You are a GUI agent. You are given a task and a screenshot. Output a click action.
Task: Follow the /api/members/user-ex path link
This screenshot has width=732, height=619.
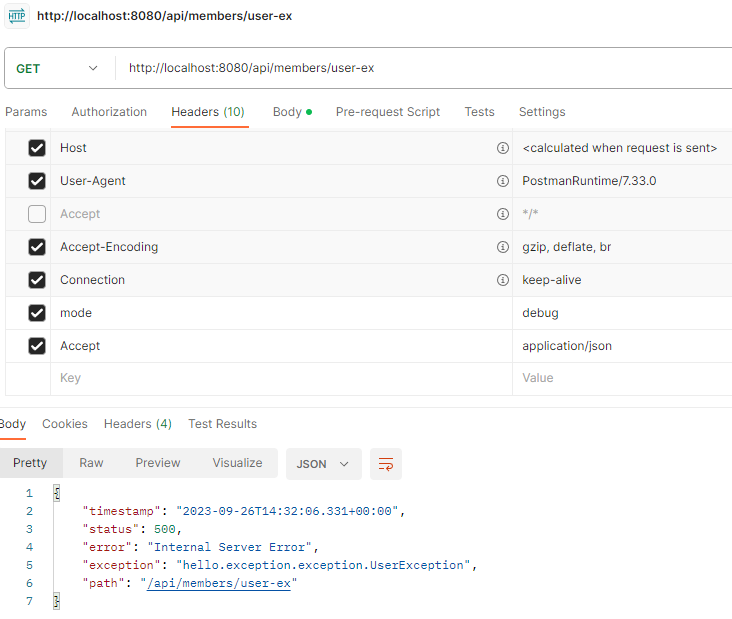218,584
